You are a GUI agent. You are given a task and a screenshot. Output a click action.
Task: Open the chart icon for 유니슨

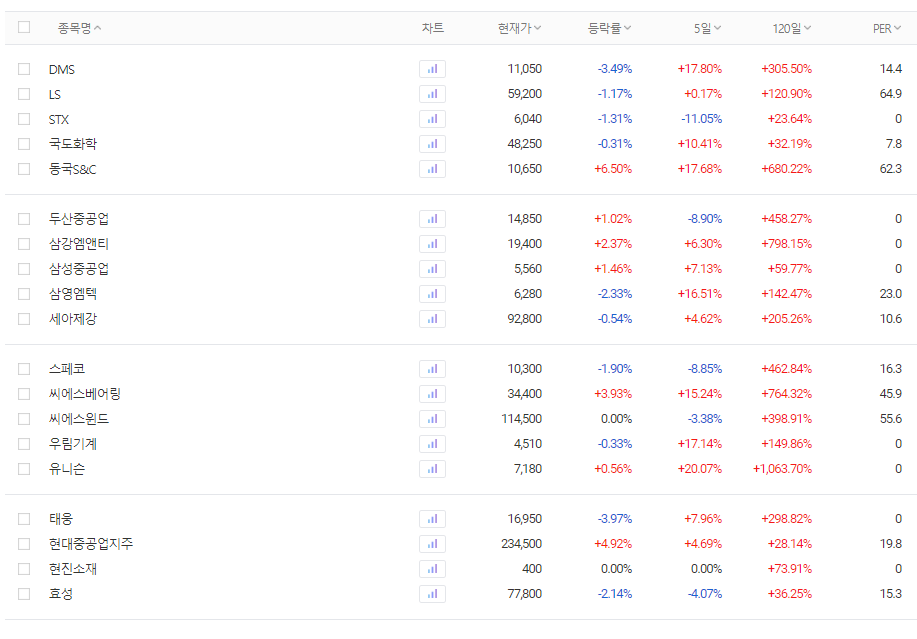[x=432, y=469]
